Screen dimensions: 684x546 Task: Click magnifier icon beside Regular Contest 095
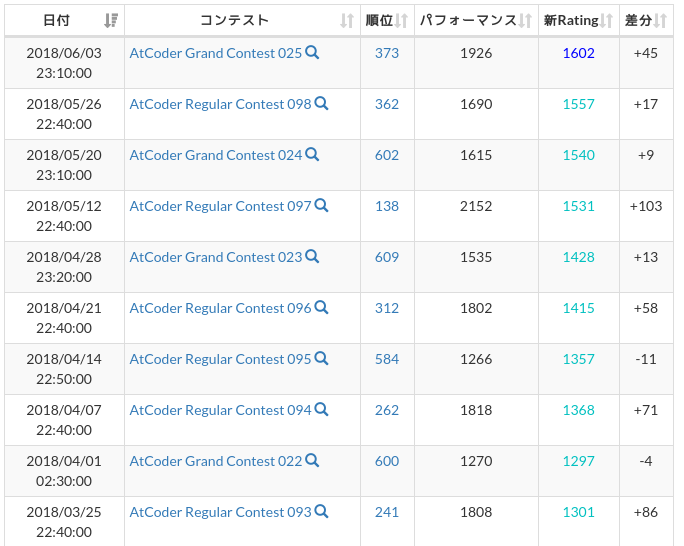pos(321,359)
